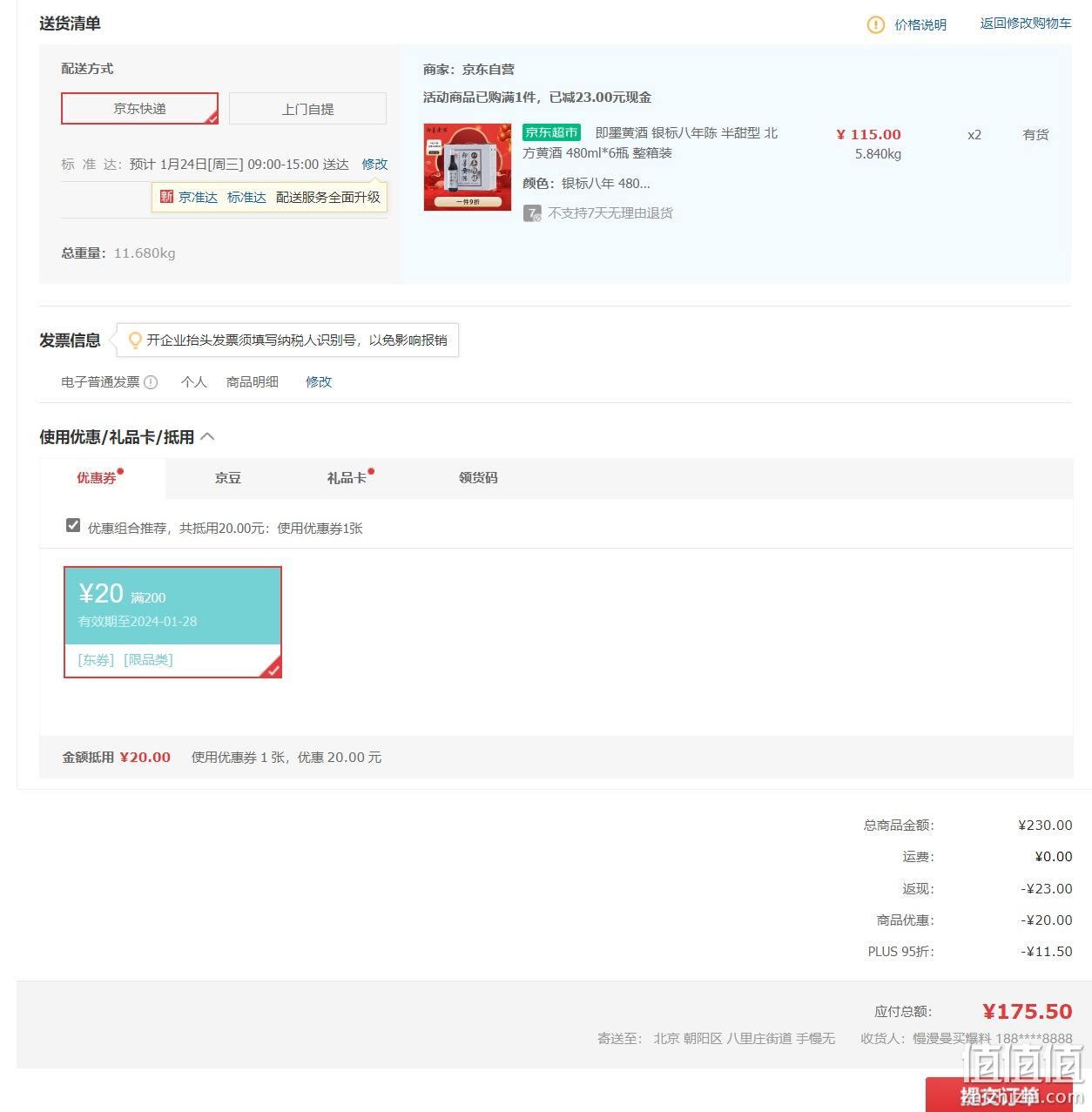Click the info icon beside 电子普通发票

tap(151, 381)
